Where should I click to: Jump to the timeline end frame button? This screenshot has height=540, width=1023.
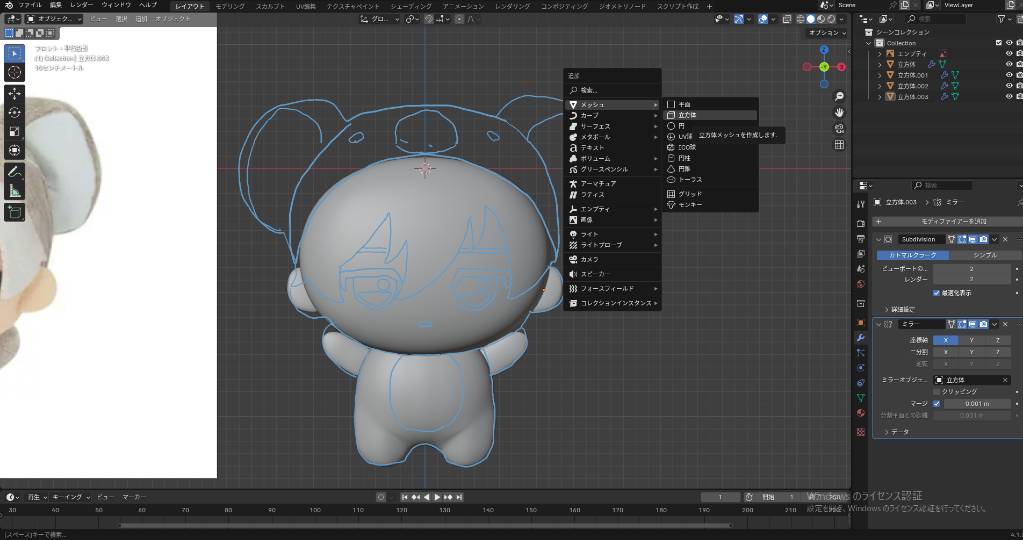click(x=459, y=497)
